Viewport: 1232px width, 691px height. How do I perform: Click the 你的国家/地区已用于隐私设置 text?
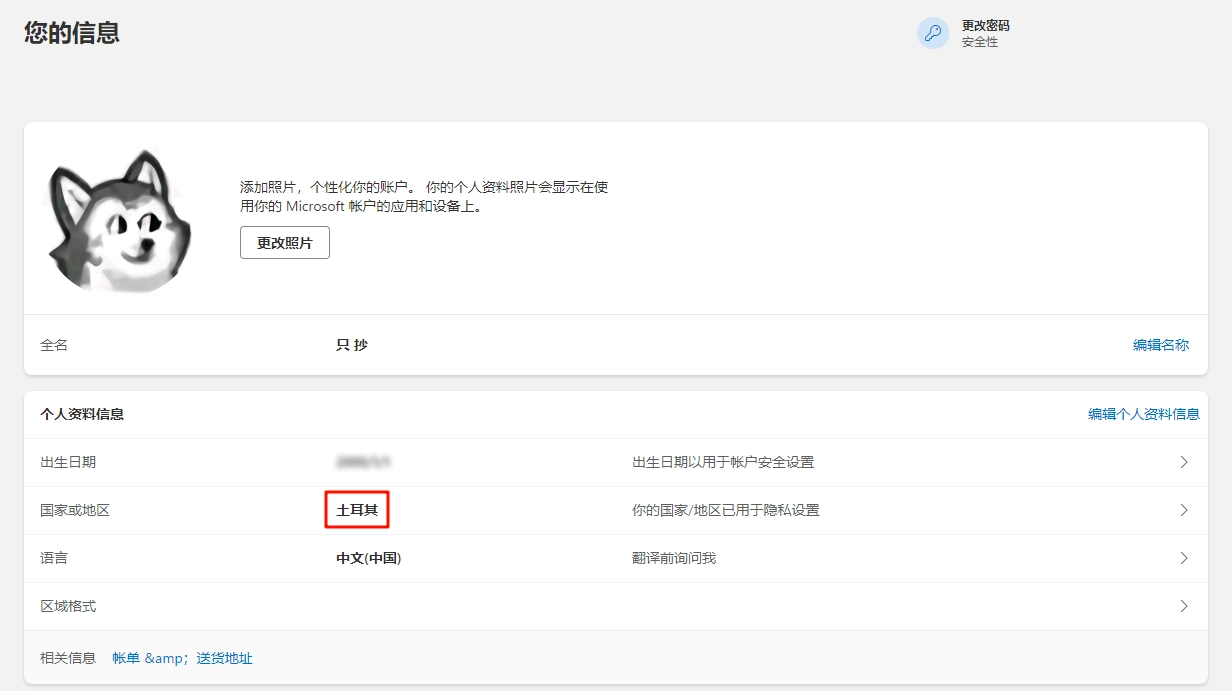tap(725, 510)
